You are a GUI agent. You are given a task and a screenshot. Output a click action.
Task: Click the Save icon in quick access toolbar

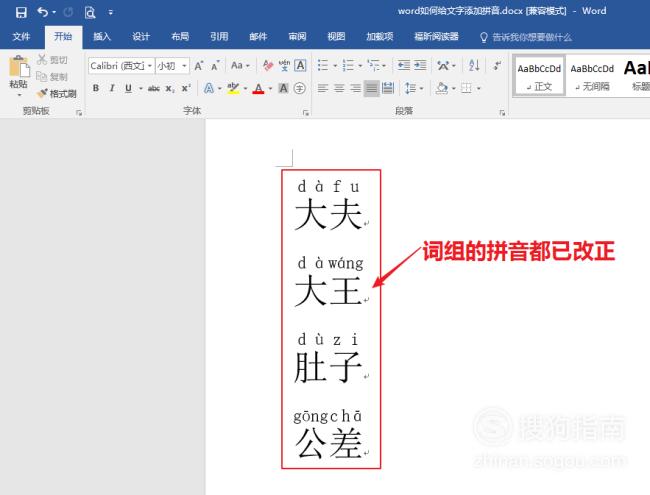tap(21, 12)
